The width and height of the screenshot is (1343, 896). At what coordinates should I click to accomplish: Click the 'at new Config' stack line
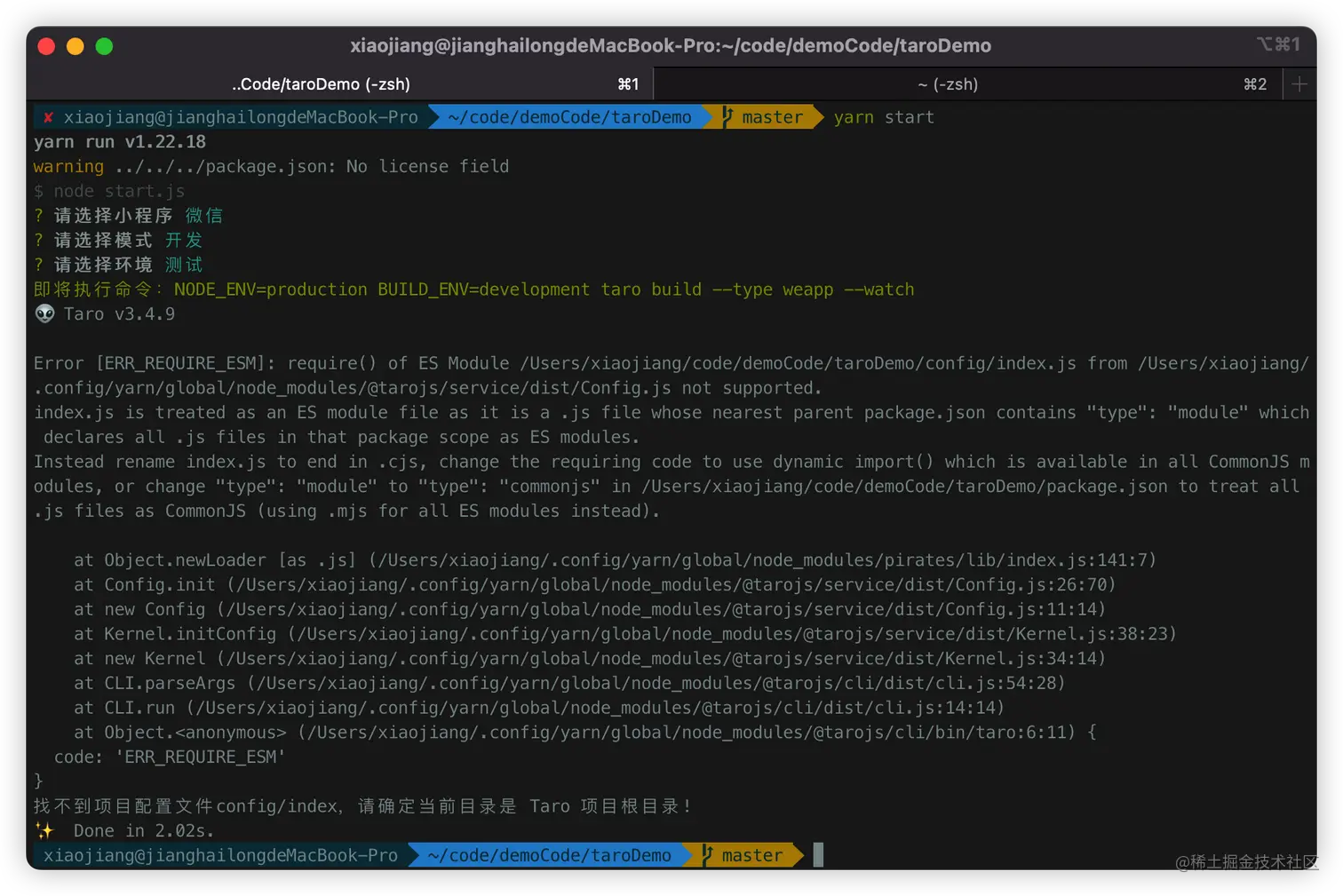590,609
